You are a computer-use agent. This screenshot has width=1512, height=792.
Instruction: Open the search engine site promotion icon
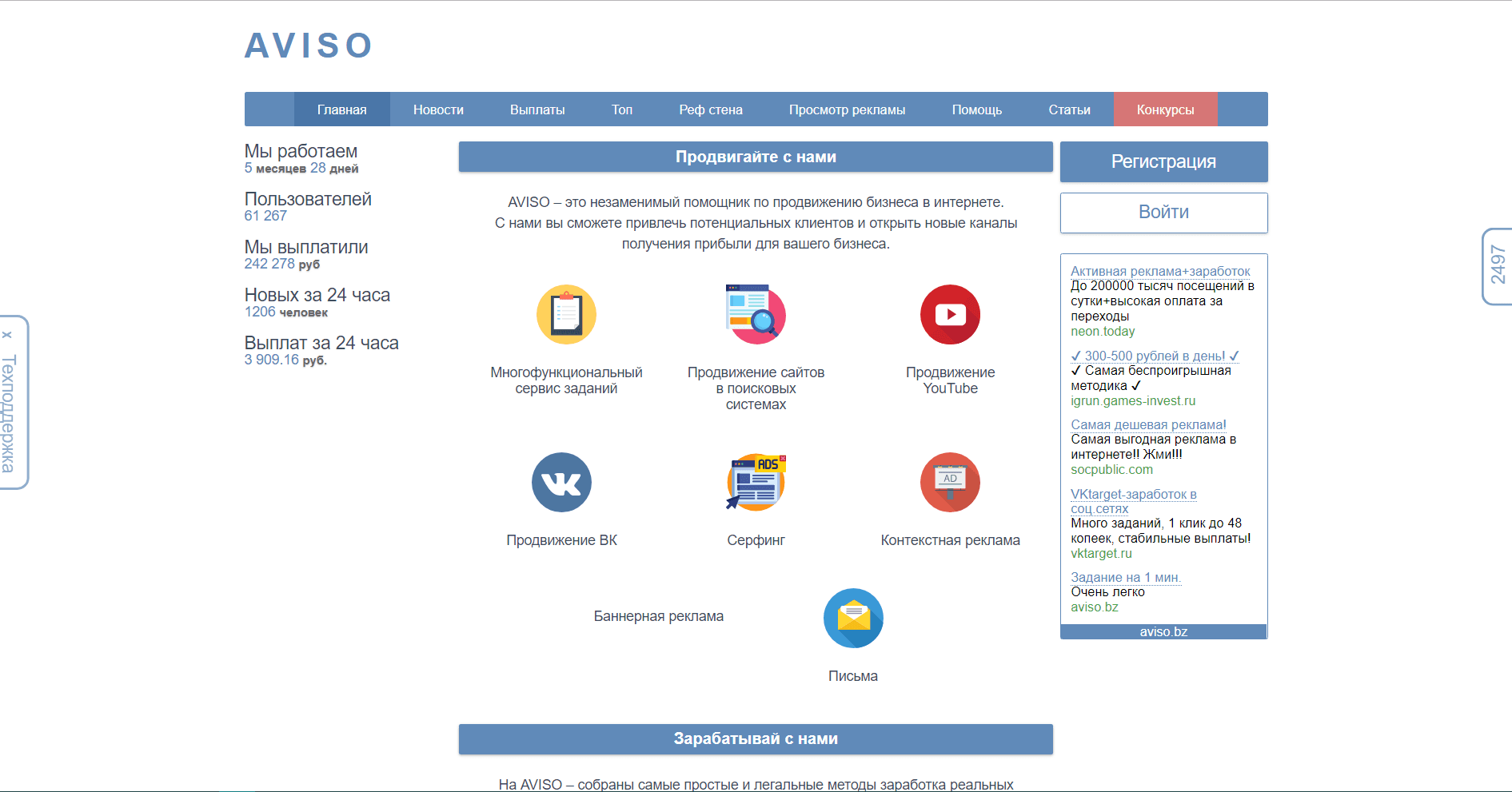[756, 315]
